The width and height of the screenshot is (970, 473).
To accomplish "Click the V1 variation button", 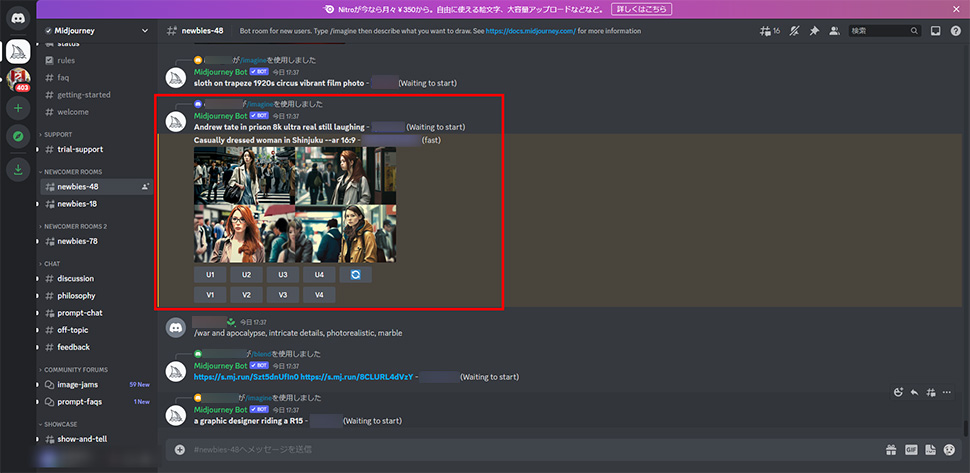I will tap(210, 295).
